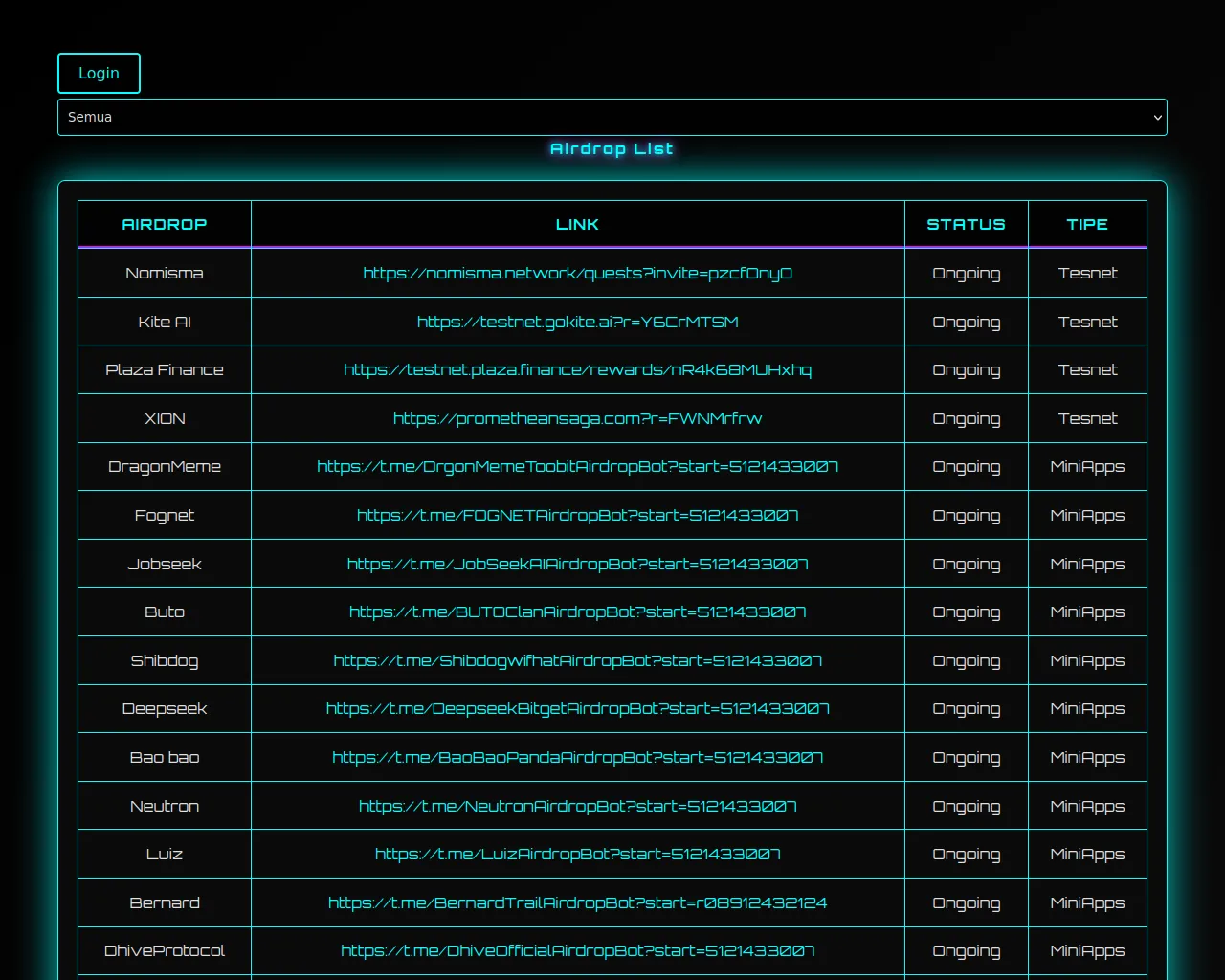Click Tesnet type in the Nomisma row
Viewport: 1225px width, 980px height.
point(1087,274)
